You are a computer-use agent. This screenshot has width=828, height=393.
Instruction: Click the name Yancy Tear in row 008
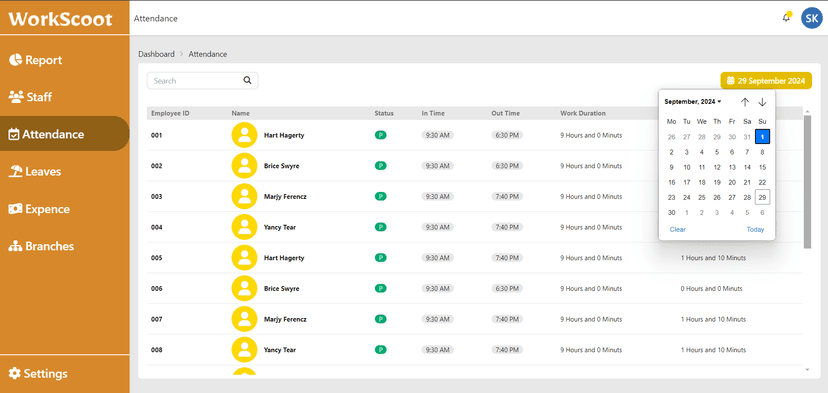click(280, 350)
